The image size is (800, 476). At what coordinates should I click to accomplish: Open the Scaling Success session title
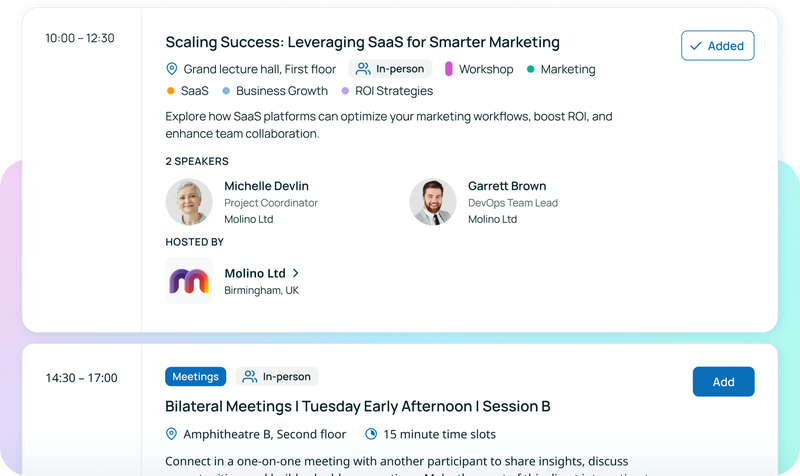(362, 42)
